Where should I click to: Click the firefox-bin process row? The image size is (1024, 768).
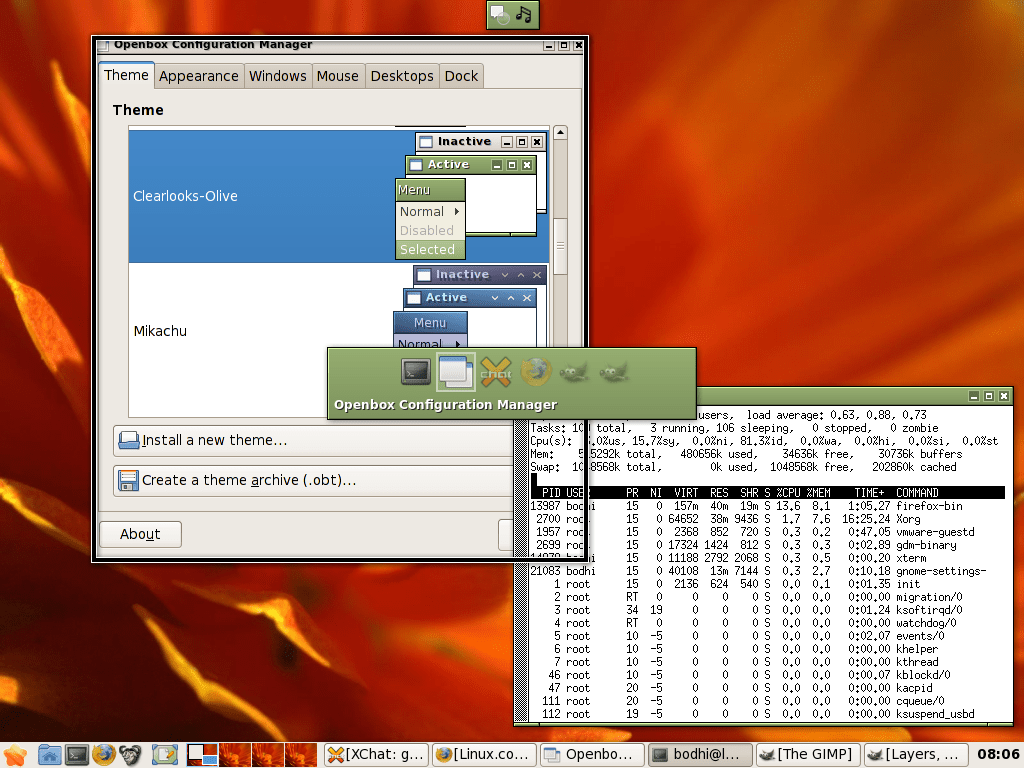click(767, 506)
